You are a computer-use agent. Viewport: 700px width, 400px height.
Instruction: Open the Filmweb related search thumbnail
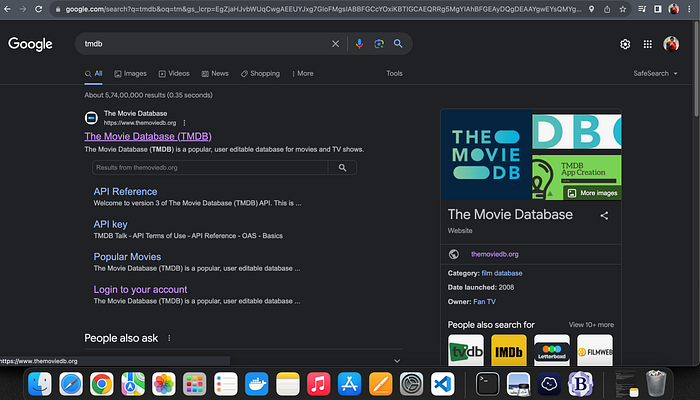pyautogui.click(x=595, y=350)
